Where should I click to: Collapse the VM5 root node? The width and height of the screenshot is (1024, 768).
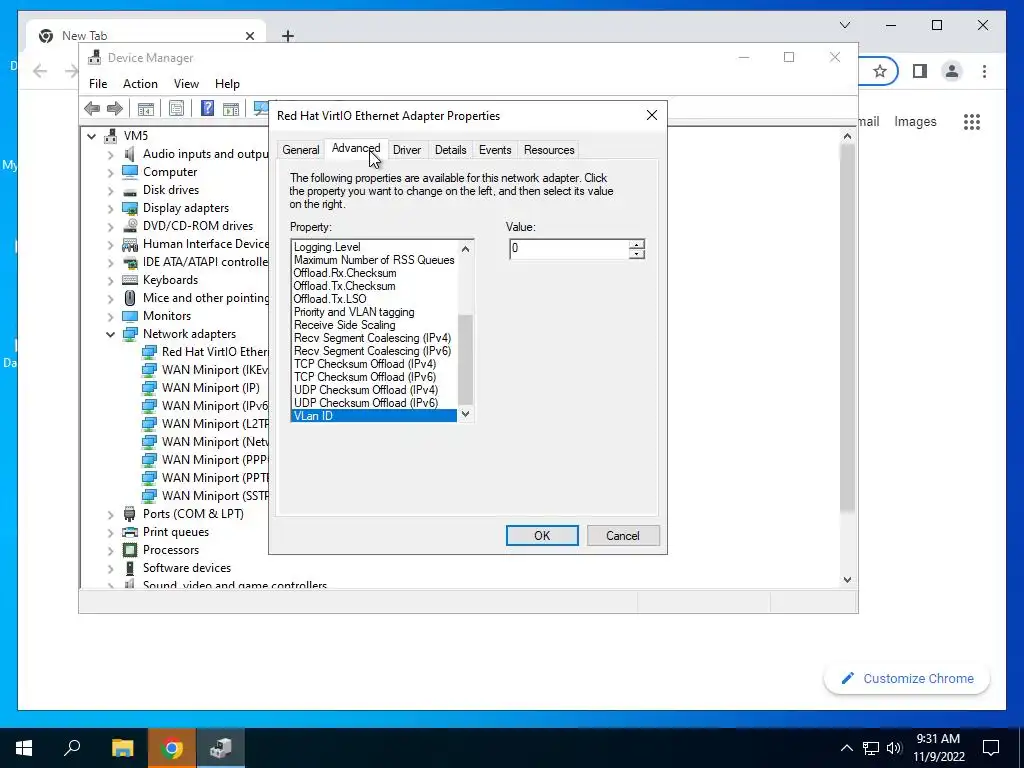pos(92,136)
